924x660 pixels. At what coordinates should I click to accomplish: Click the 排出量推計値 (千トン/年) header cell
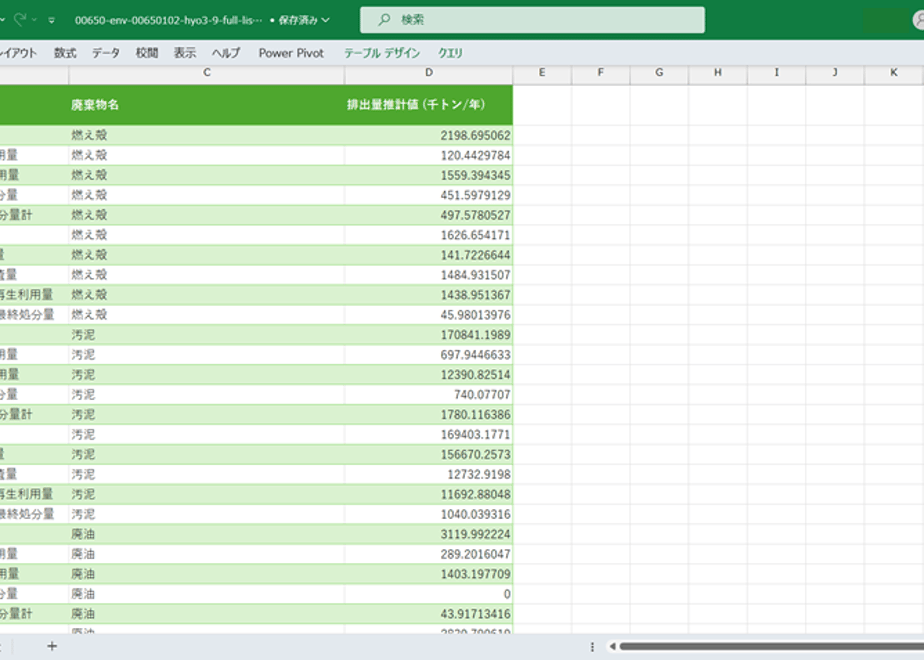point(428,105)
